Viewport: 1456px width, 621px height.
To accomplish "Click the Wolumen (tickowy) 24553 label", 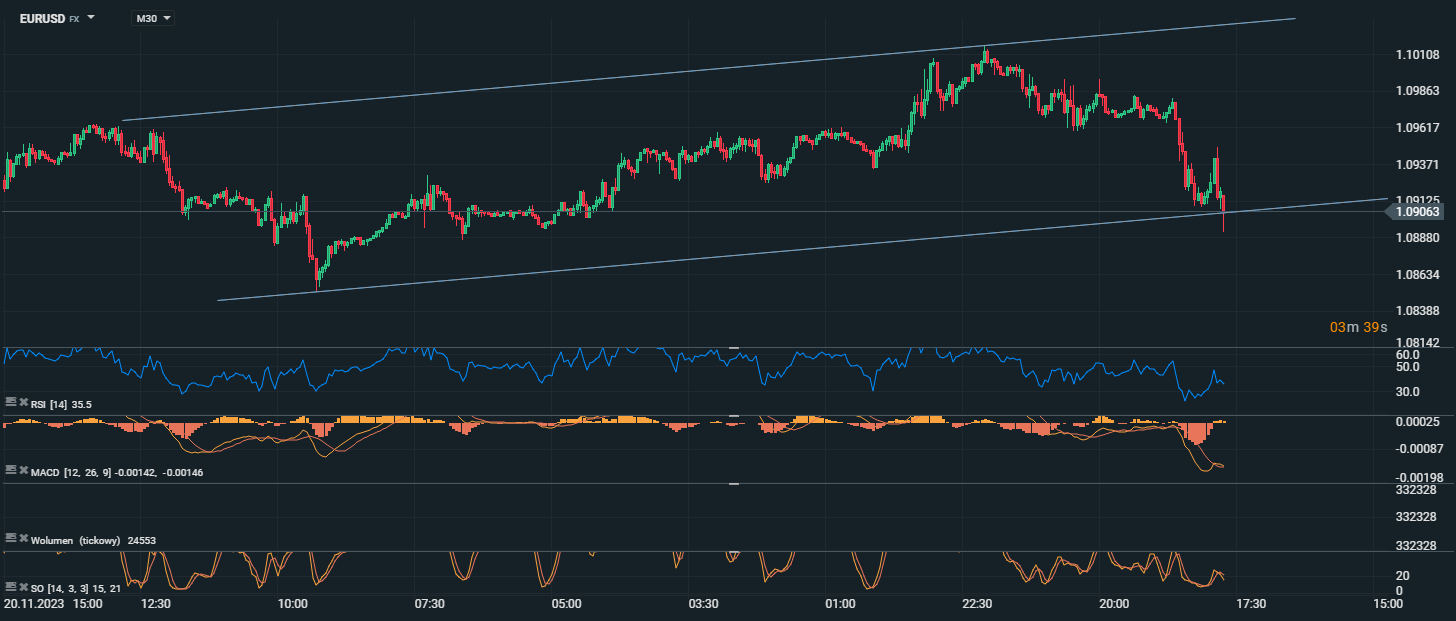I will [93, 540].
